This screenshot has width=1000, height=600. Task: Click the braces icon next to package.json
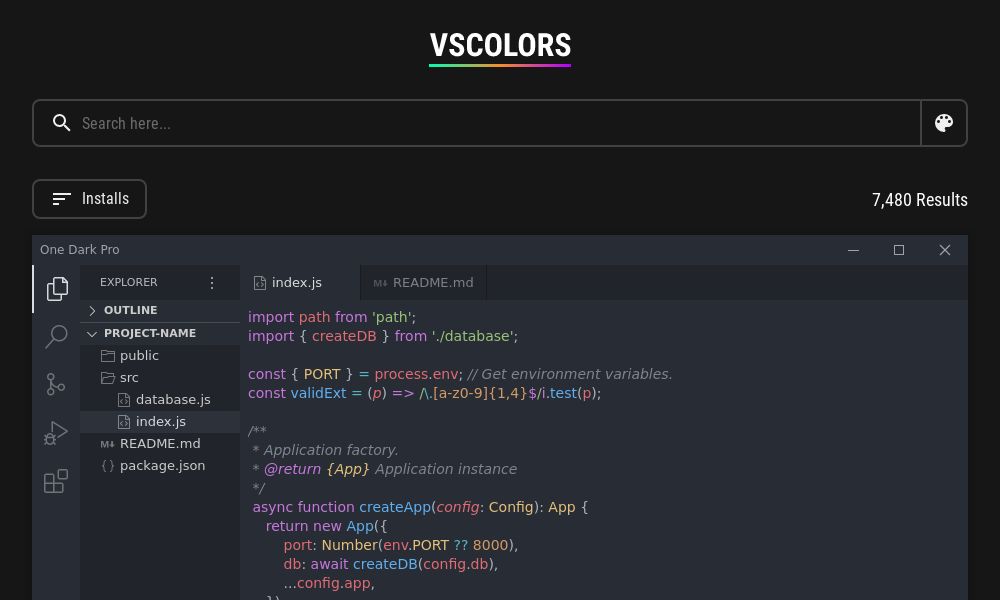coord(108,465)
